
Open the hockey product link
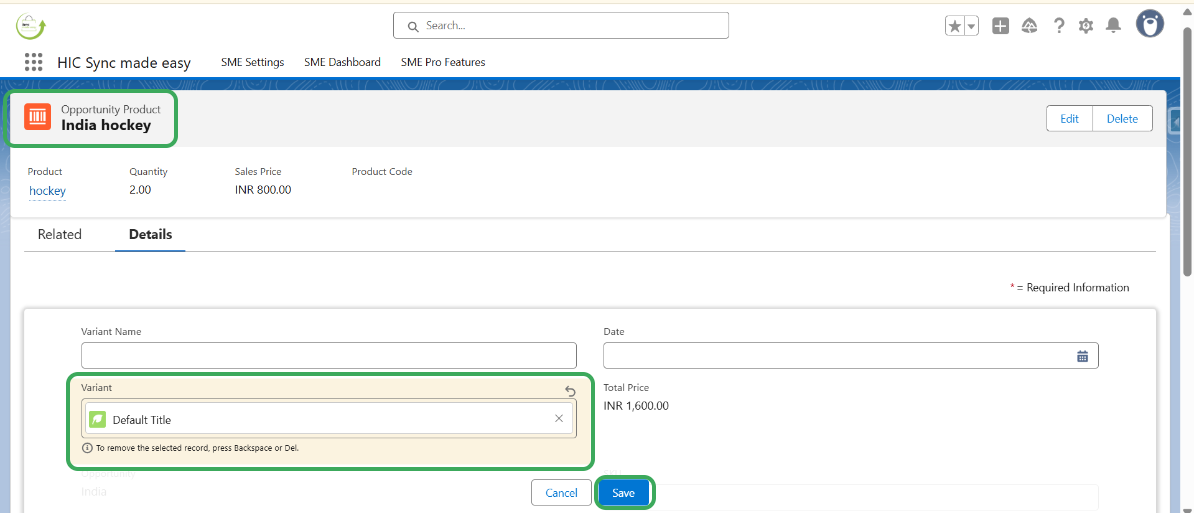tap(47, 190)
